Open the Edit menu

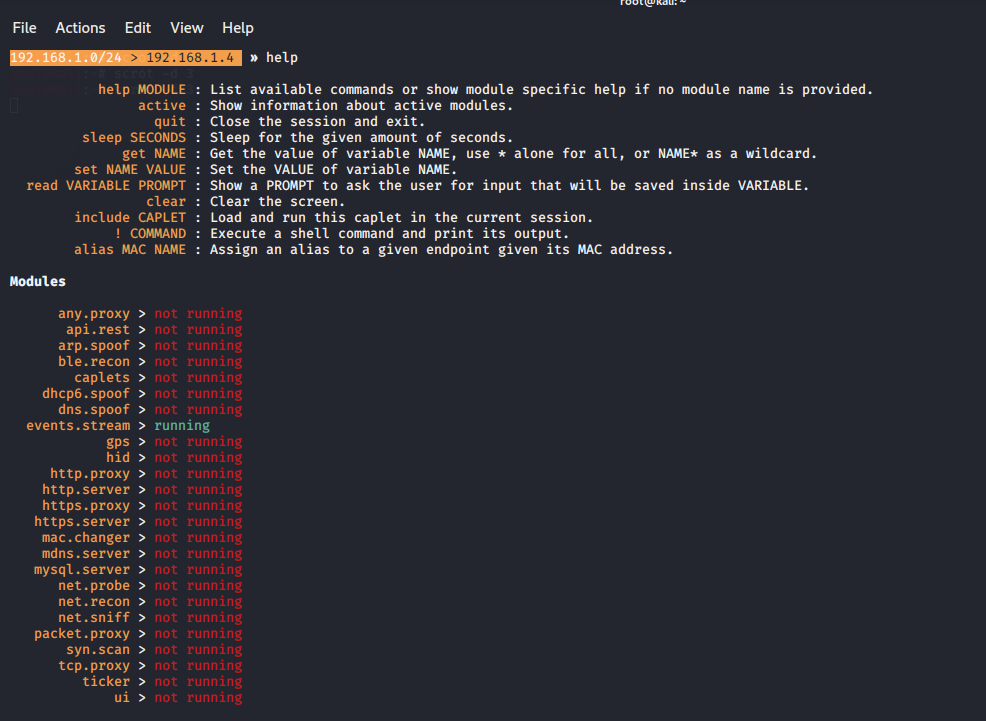(x=138, y=28)
